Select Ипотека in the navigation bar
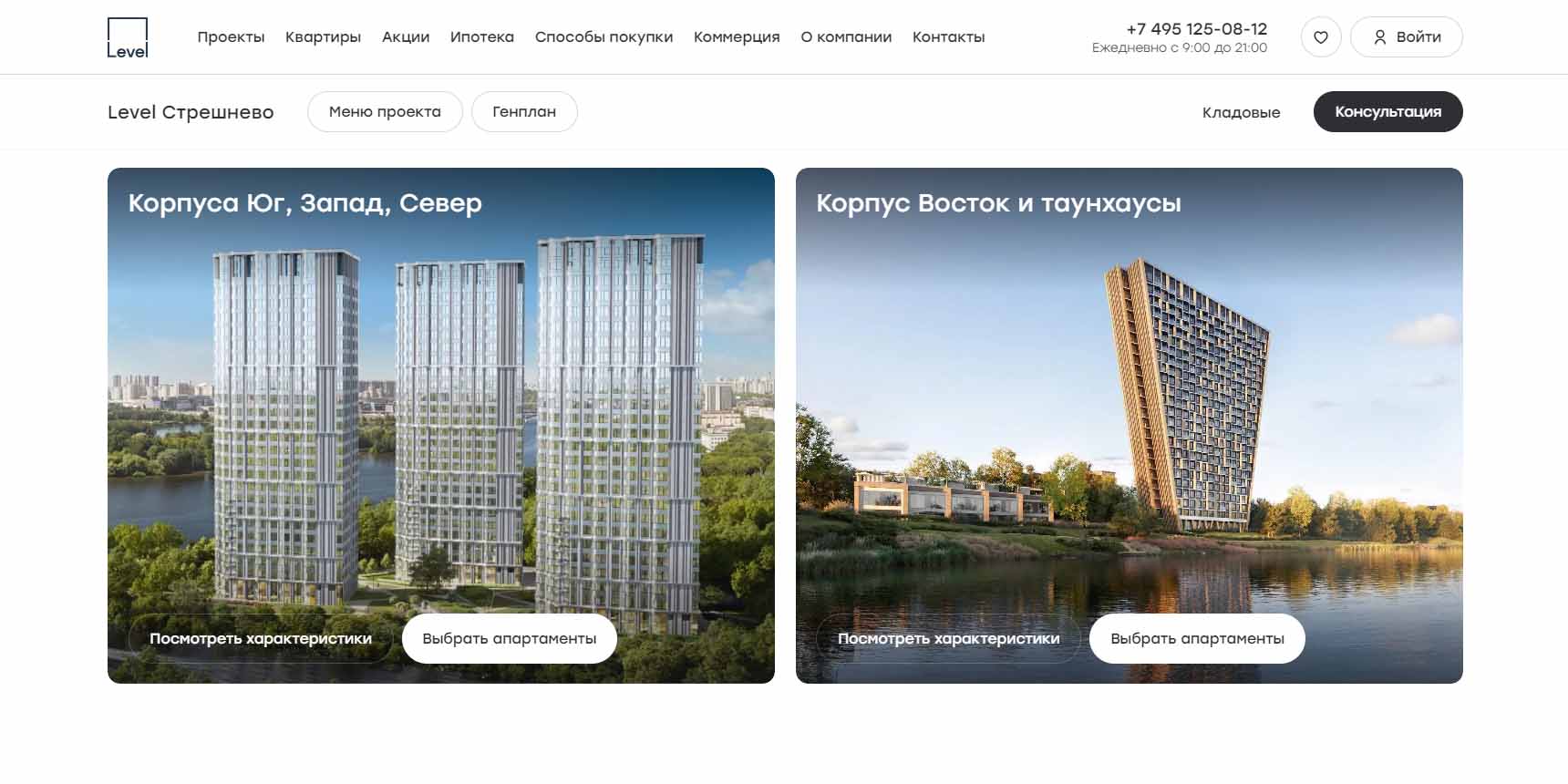 (482, 37)
